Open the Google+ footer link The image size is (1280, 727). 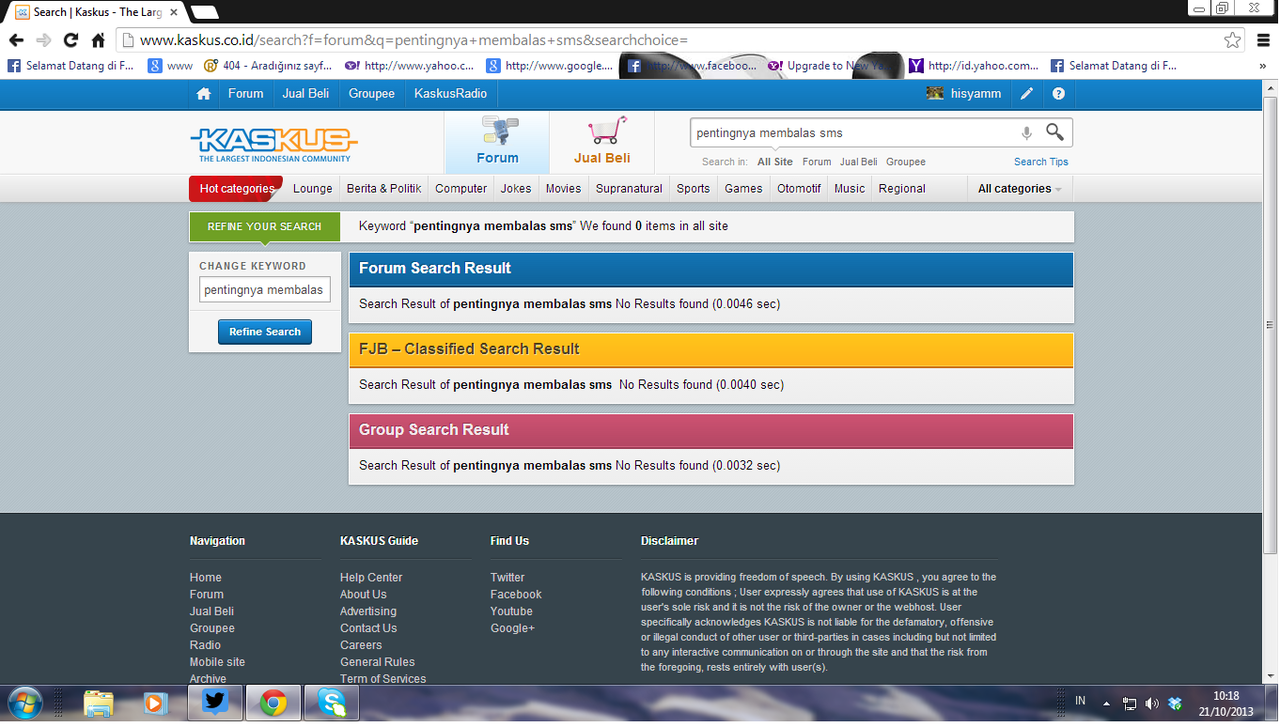click(x=512, y=628)
